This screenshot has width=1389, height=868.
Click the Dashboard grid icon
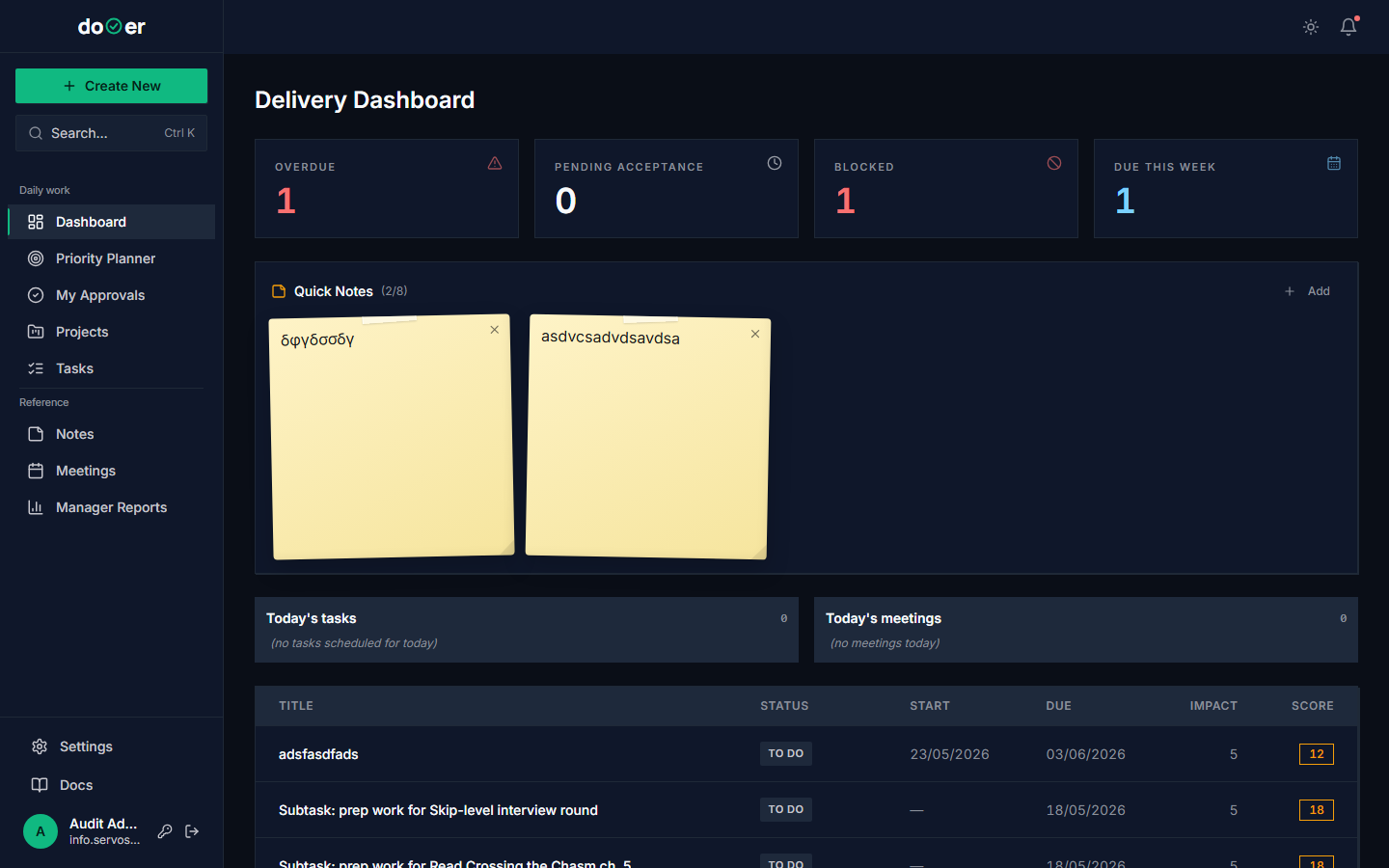coord(36,222)
